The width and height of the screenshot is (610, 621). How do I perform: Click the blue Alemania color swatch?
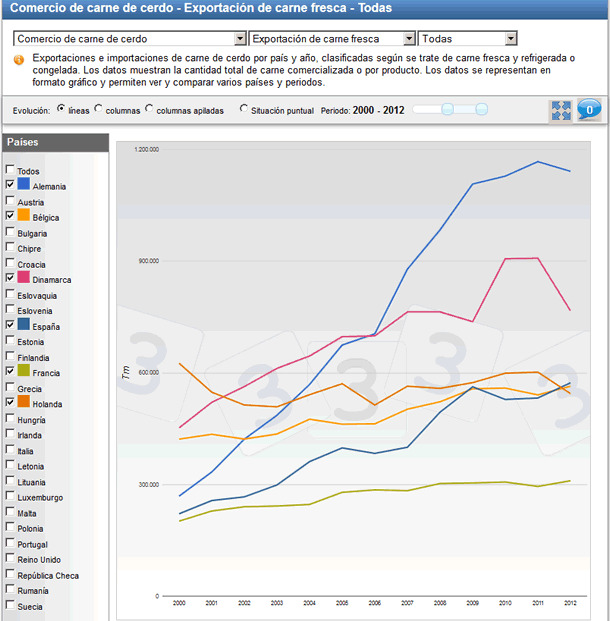coord(24,183)
